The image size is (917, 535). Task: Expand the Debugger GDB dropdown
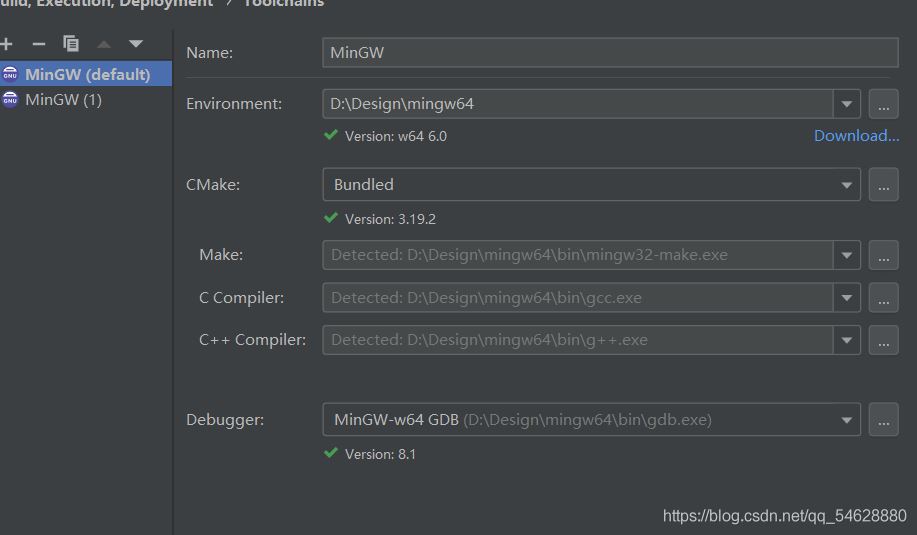click(x=847, y=420)
